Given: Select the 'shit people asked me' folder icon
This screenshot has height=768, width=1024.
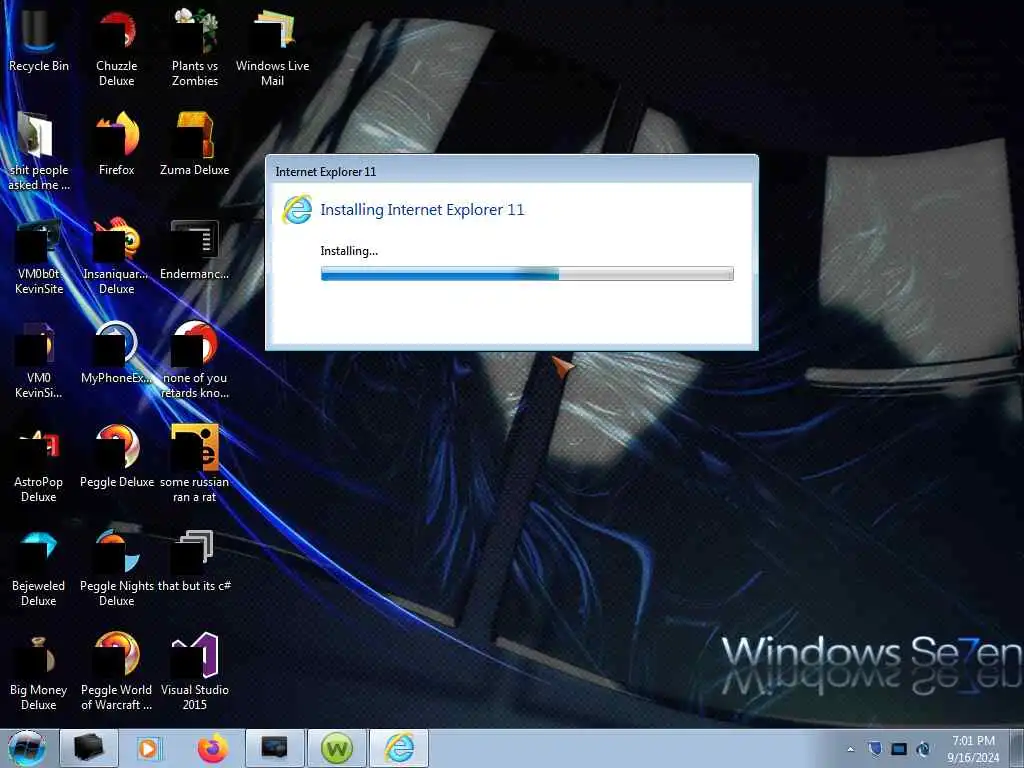Looking at the screenshot, I should pyautogui.click(x=39, y=150).
